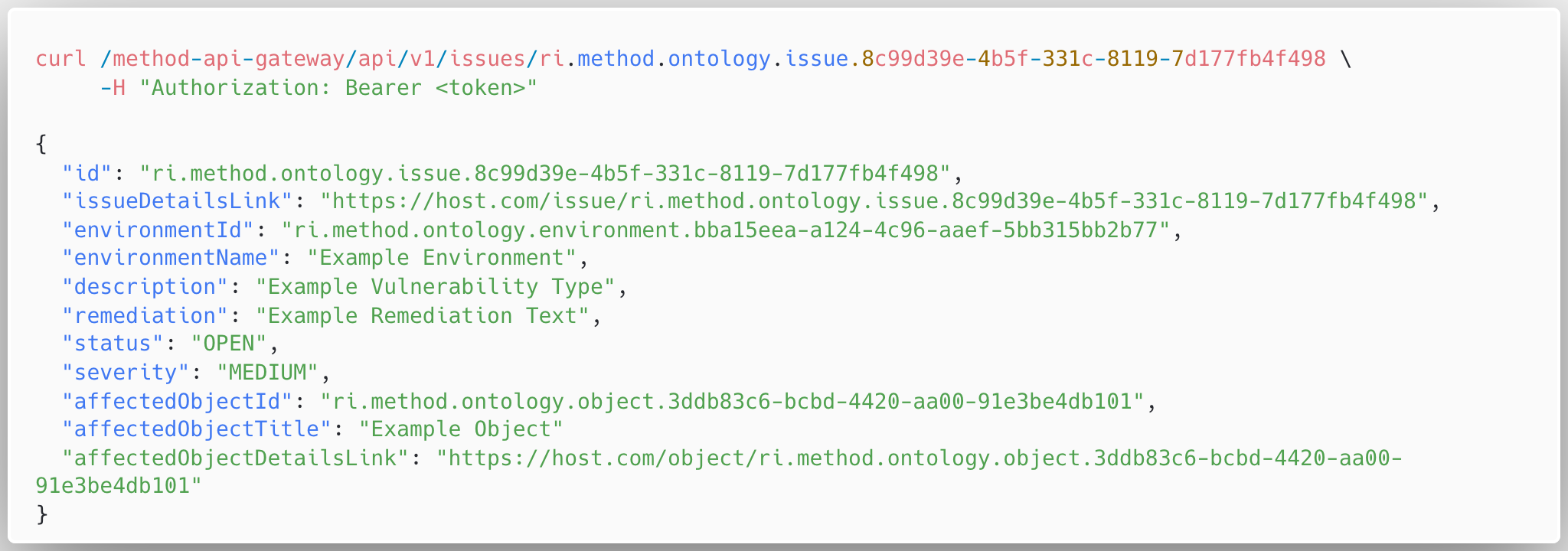Click the closing curly brace of the JSON
Image resolution: width=1568 pixels, height=551 pixels.
(41, 515)
